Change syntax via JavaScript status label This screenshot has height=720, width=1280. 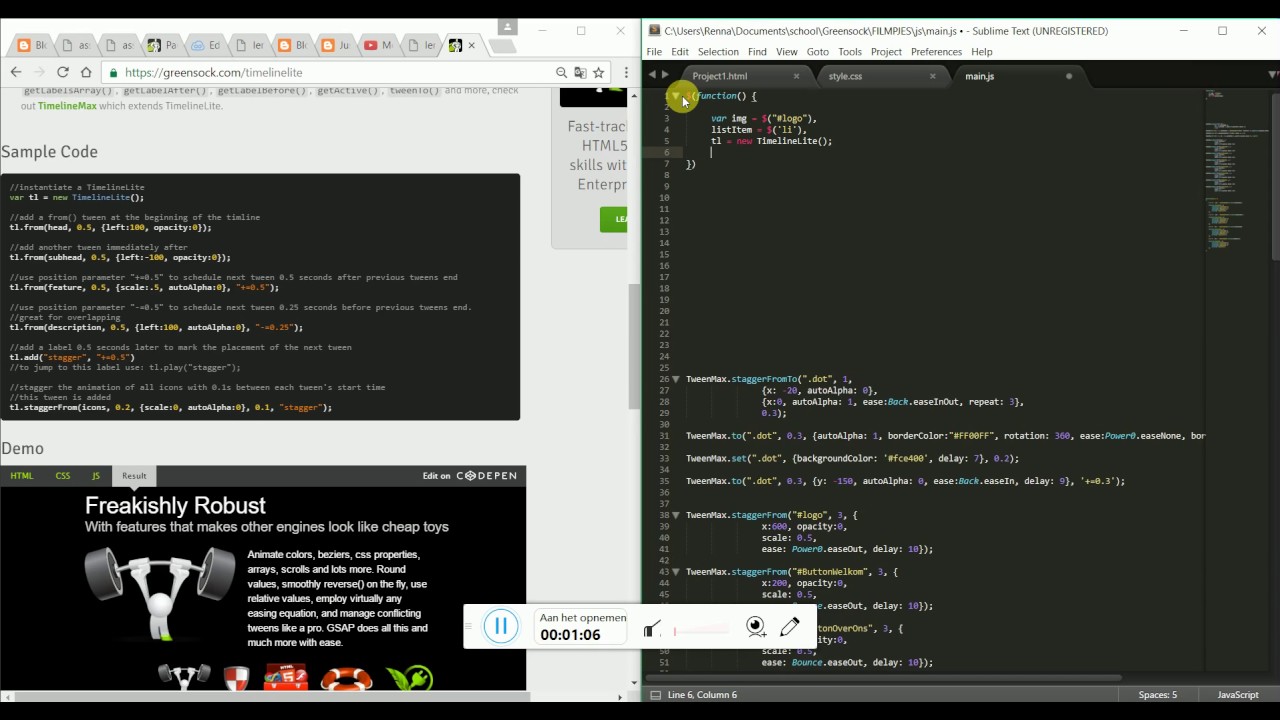pos(1237,695)
